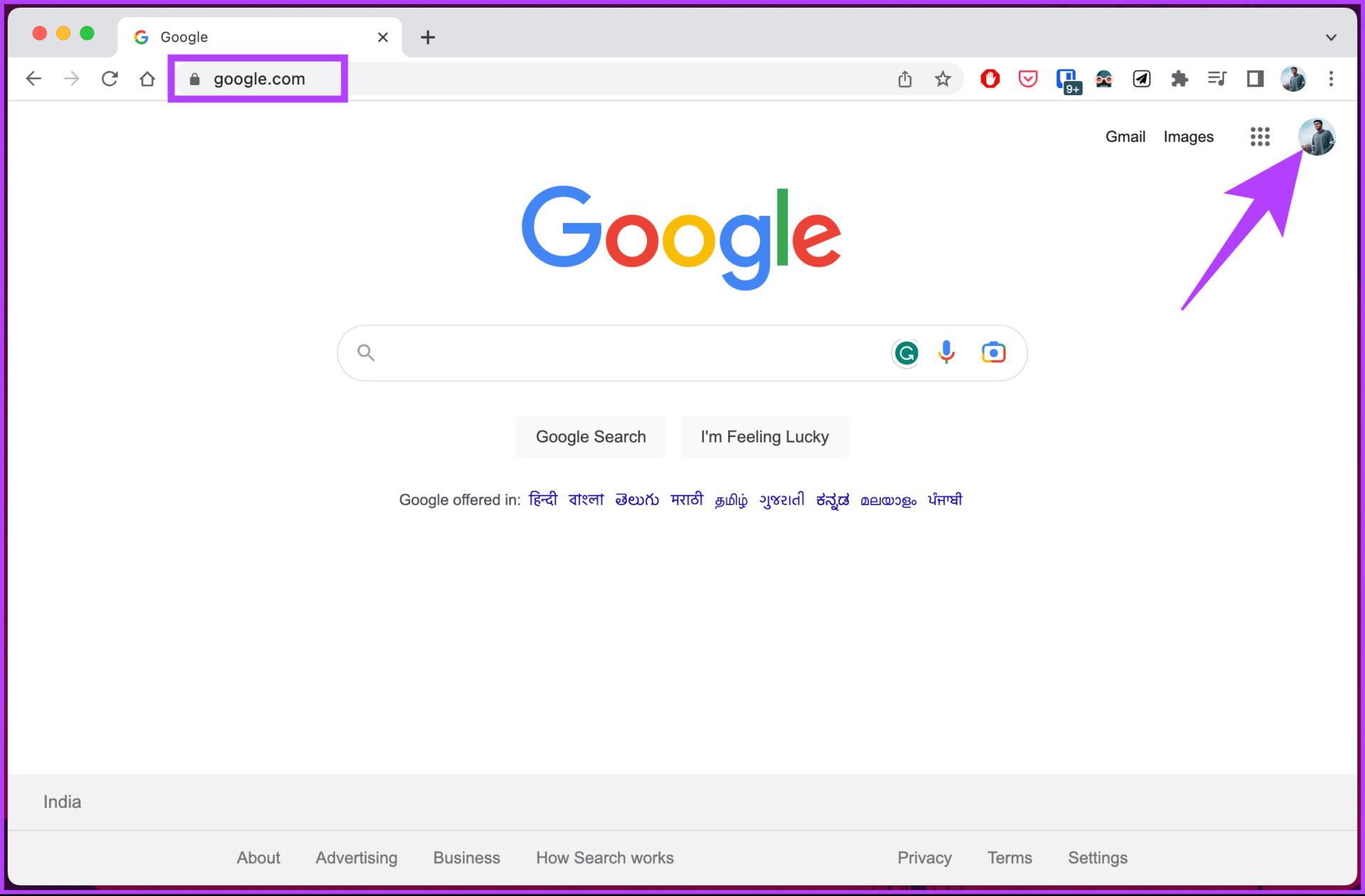Screen dimensions: 1365x896
Task: Open the Google apps grid
Action: coord(1260,136)
